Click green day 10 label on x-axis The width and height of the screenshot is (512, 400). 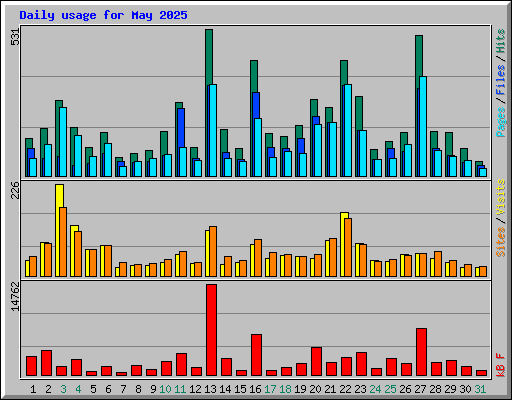tap(165, 389)
